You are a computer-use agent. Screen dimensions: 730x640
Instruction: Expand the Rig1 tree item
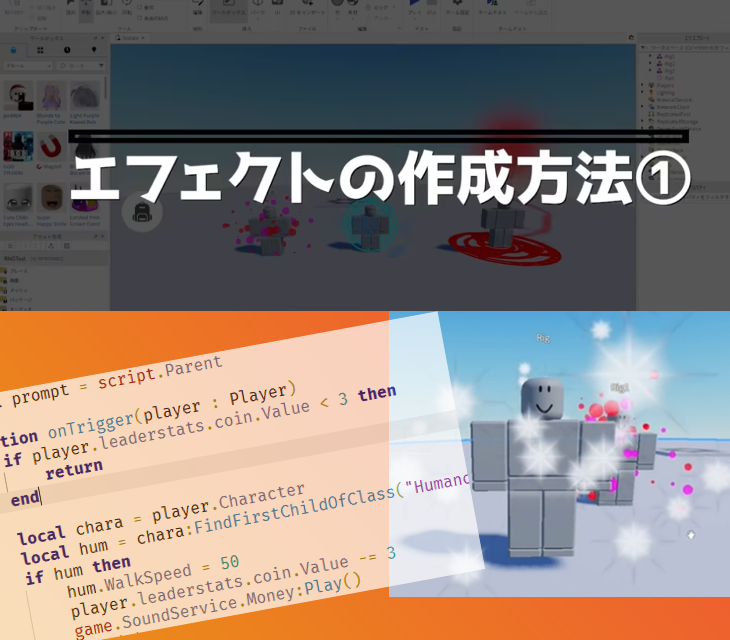coord(650,56)
